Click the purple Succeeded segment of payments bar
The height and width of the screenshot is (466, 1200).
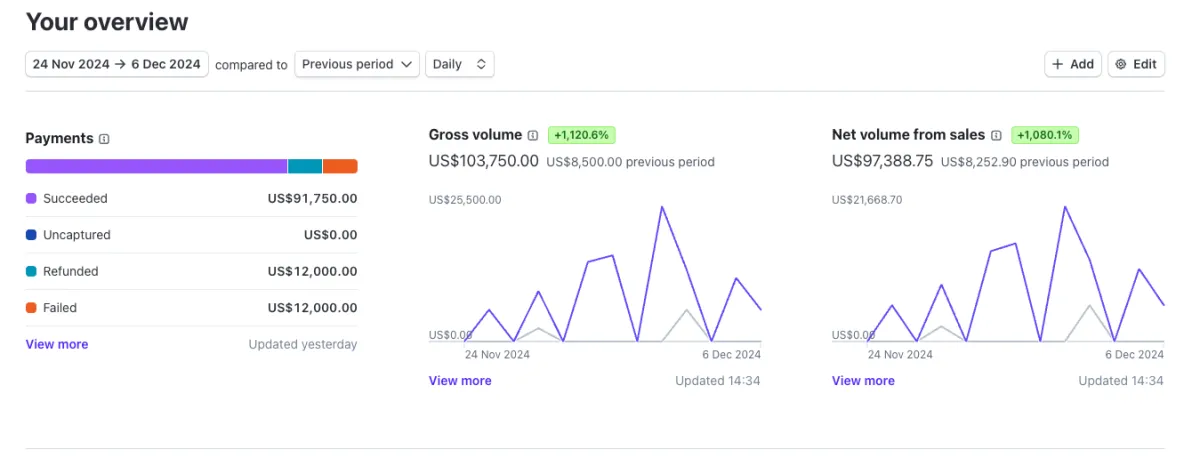pyautogui.click(x=156, y=166)
